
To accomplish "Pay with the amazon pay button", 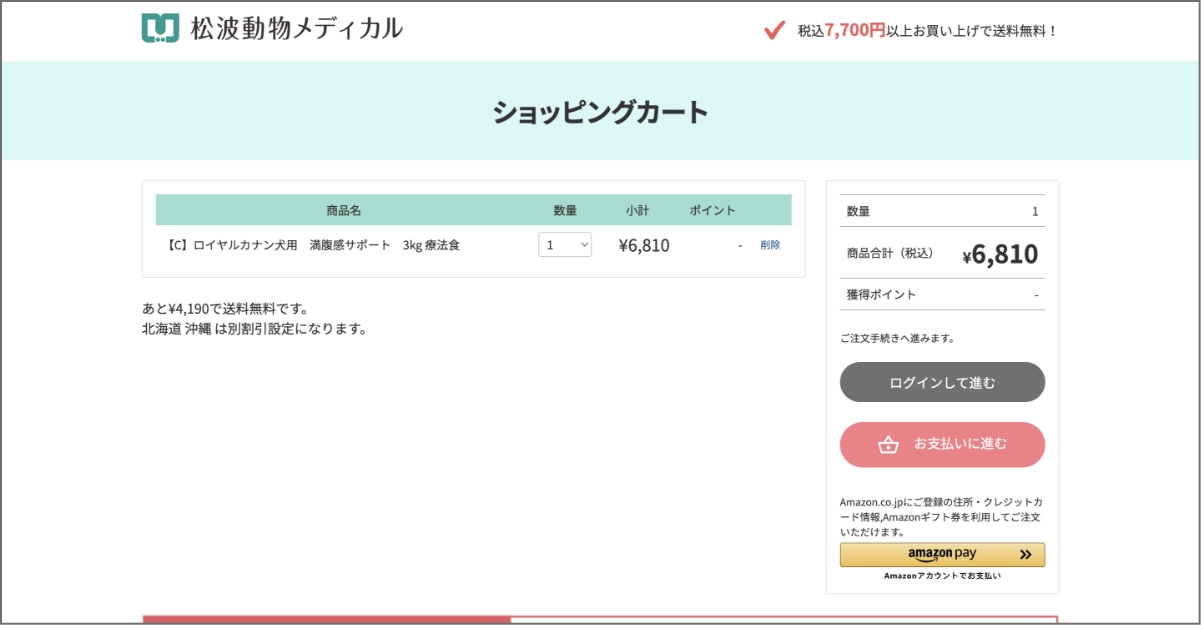I will click(x=942, y=555).
